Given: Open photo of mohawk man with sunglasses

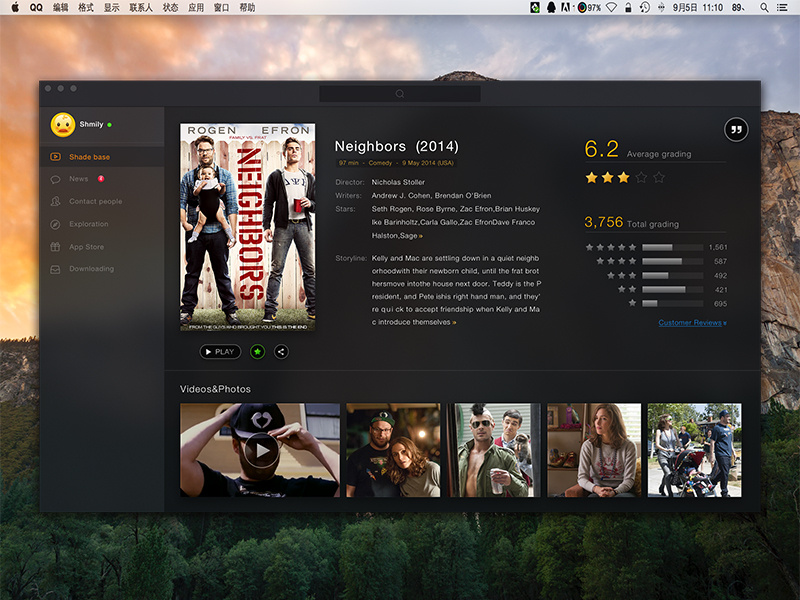Looking at the screenshot, I should [x=493, y=450].
